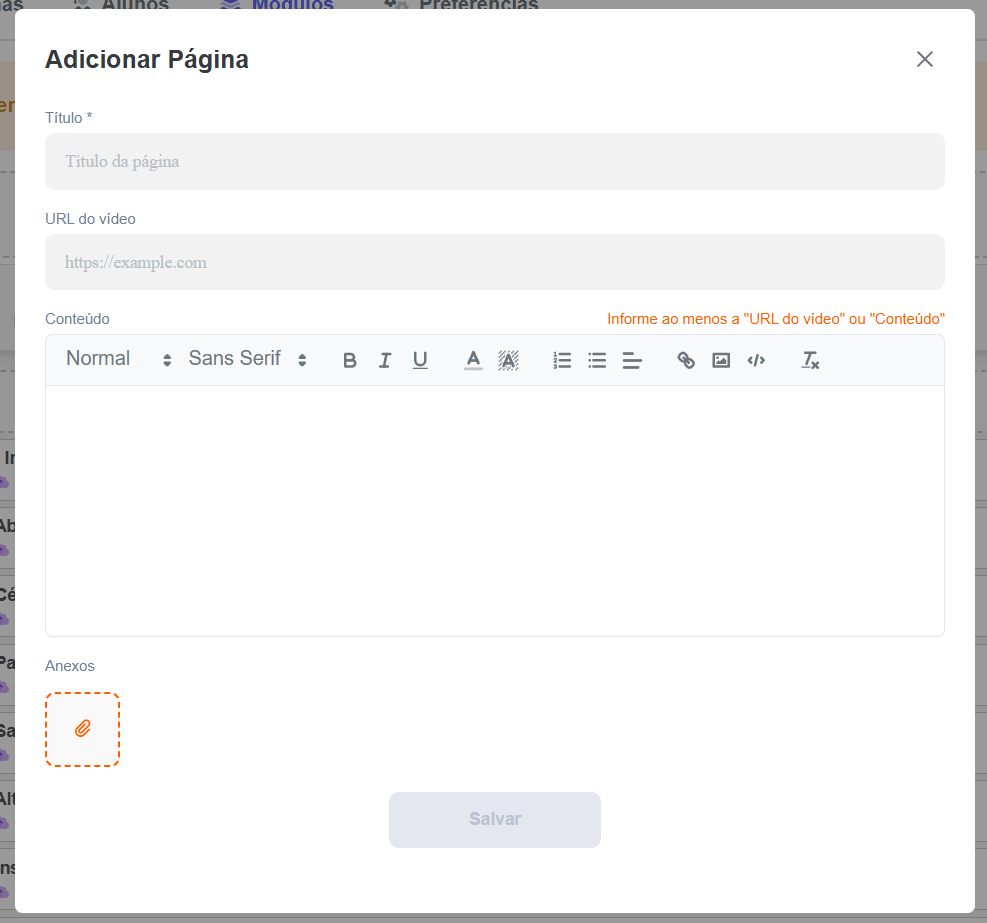Image resolution: width=987 pixels, height=923 pixels.
Task: Insert a code block
Action: (756, 360)
